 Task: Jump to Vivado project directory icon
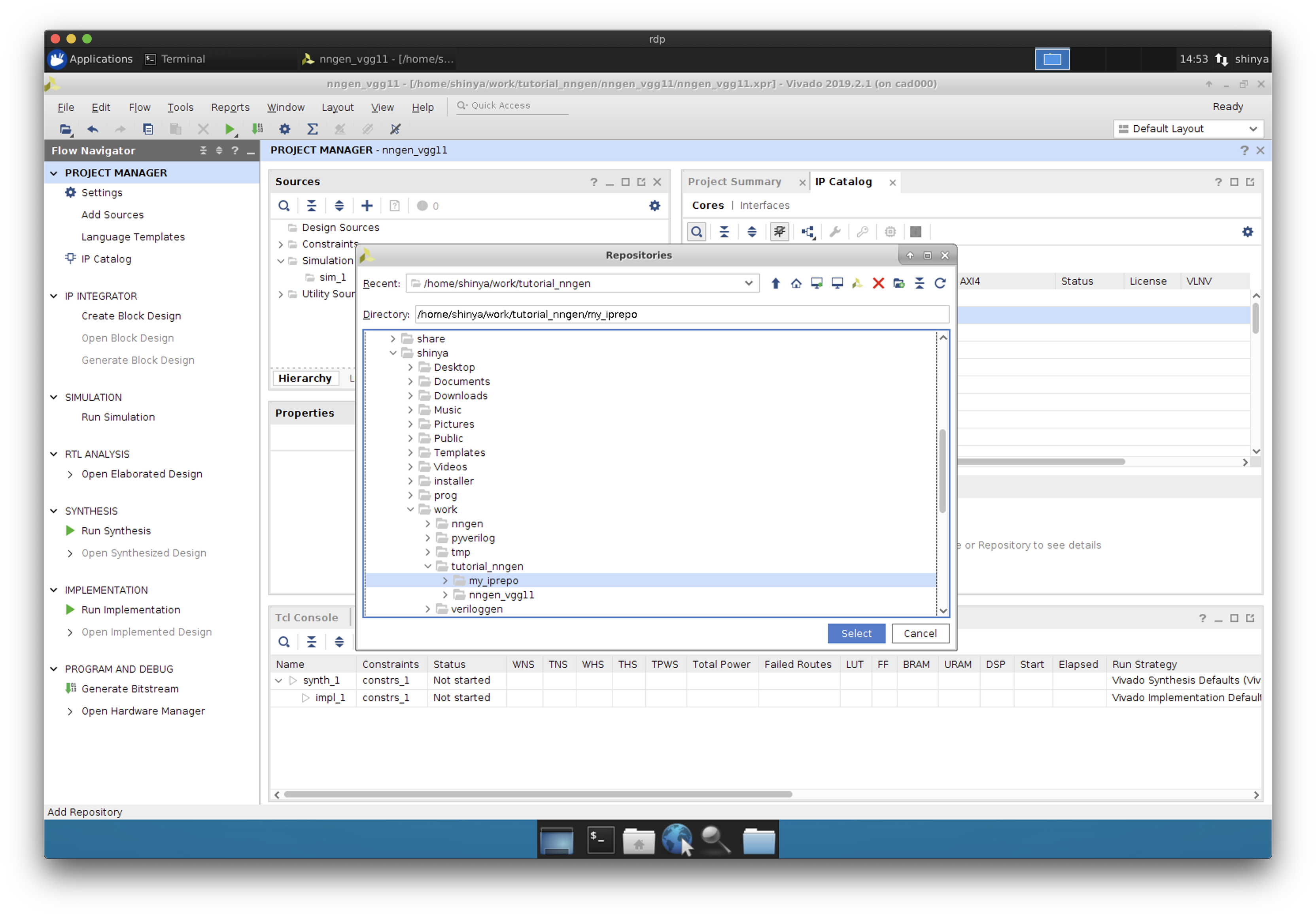857,283
